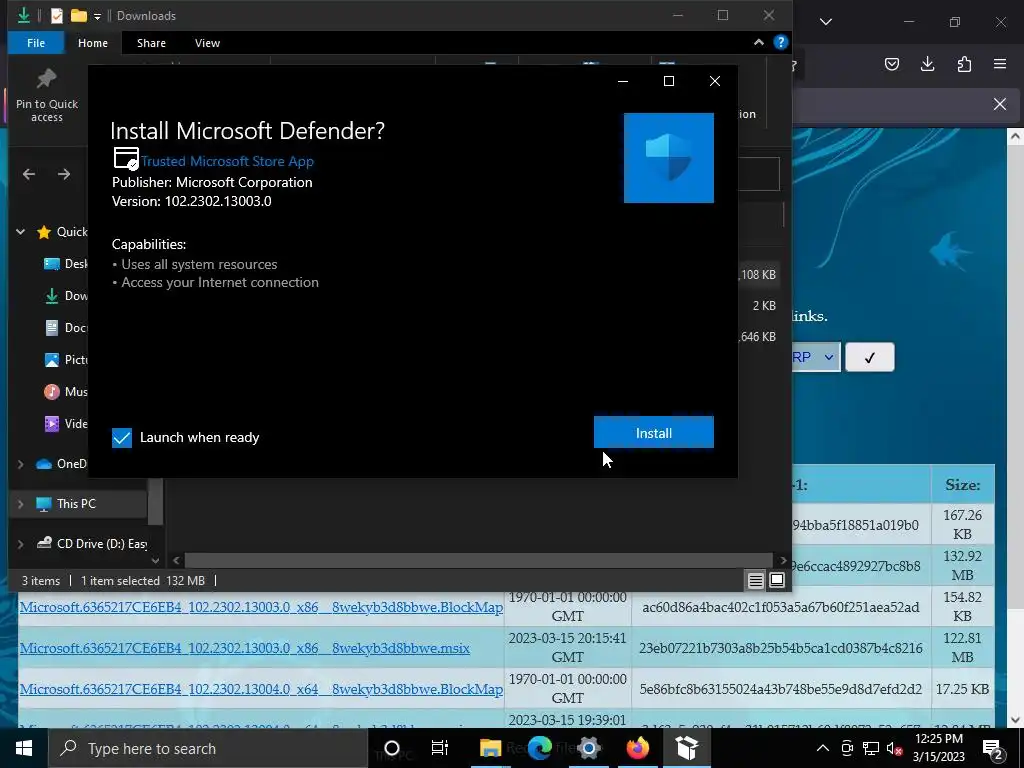Click Pin to Quick access icon

point(46,95)
